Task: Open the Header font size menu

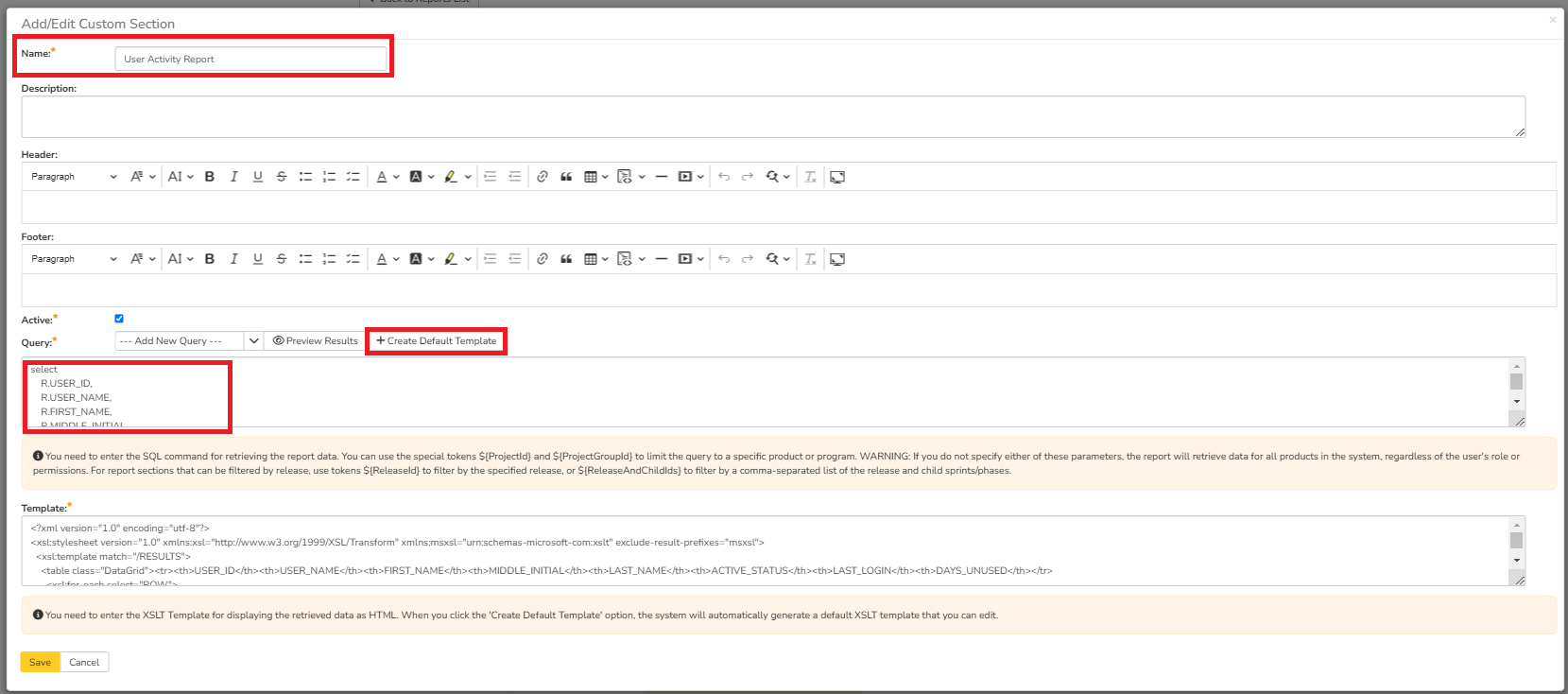Action: tap(181, 177)
